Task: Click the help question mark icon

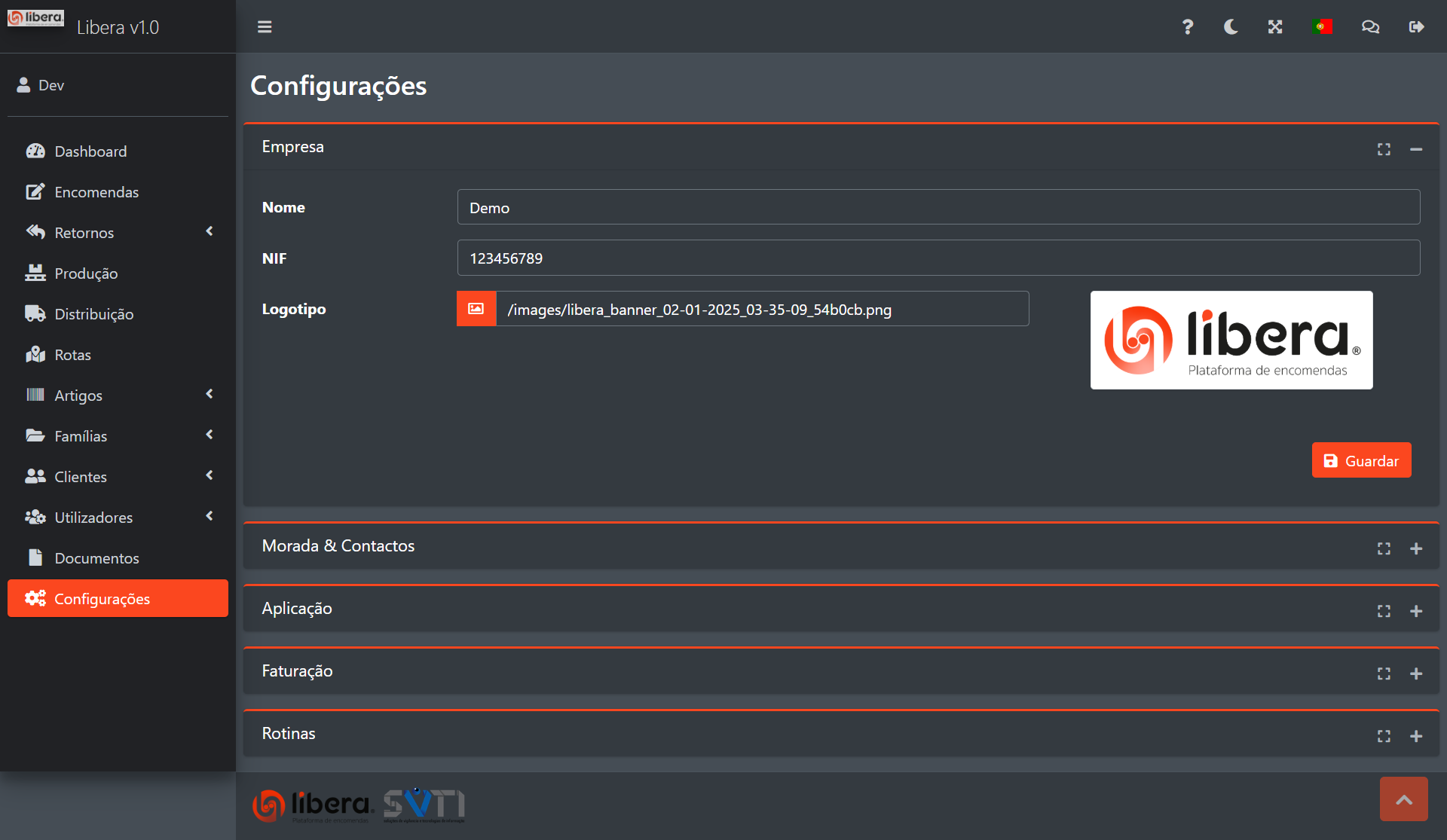Action: [x=1187, y=27]
